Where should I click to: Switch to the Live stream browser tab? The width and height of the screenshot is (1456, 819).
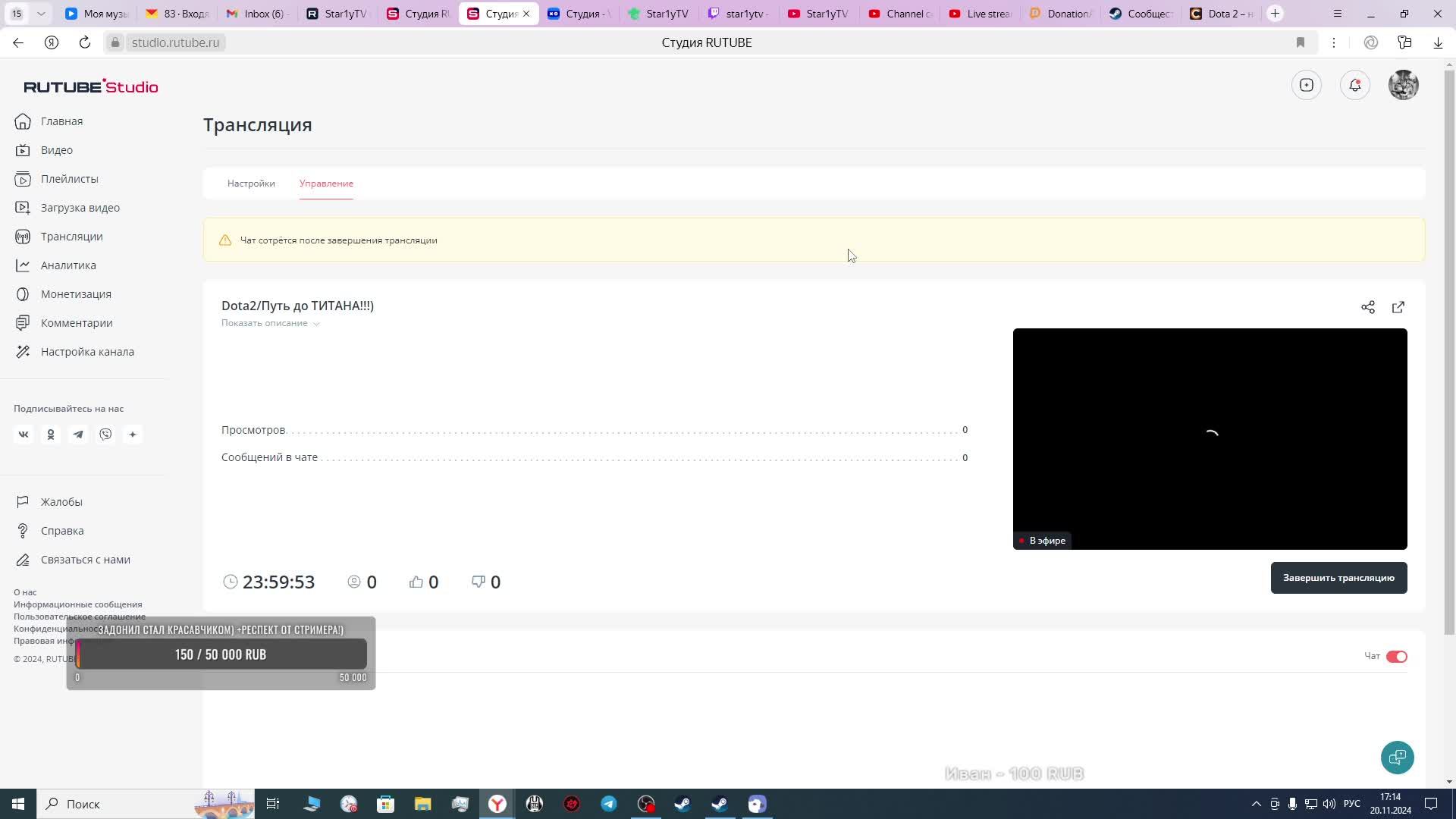tap(980, 14)
